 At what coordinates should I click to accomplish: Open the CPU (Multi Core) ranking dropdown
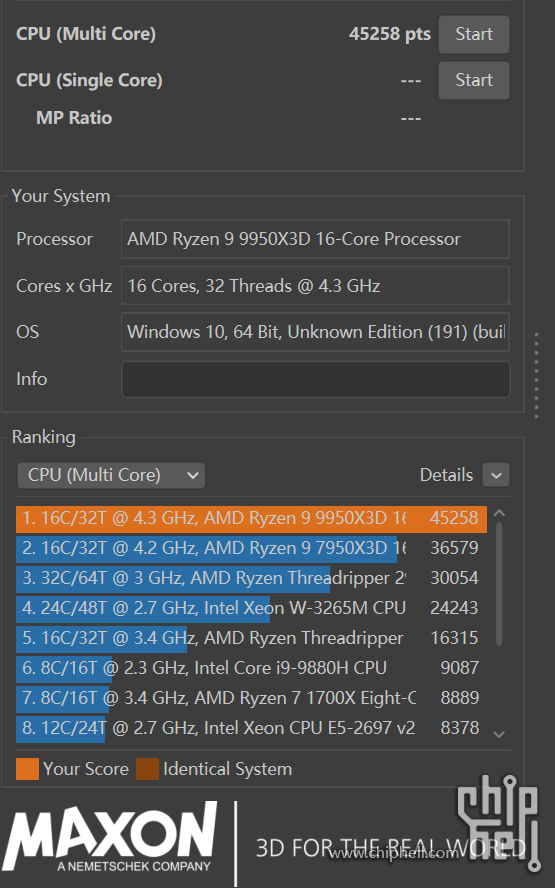pos(111,475)
